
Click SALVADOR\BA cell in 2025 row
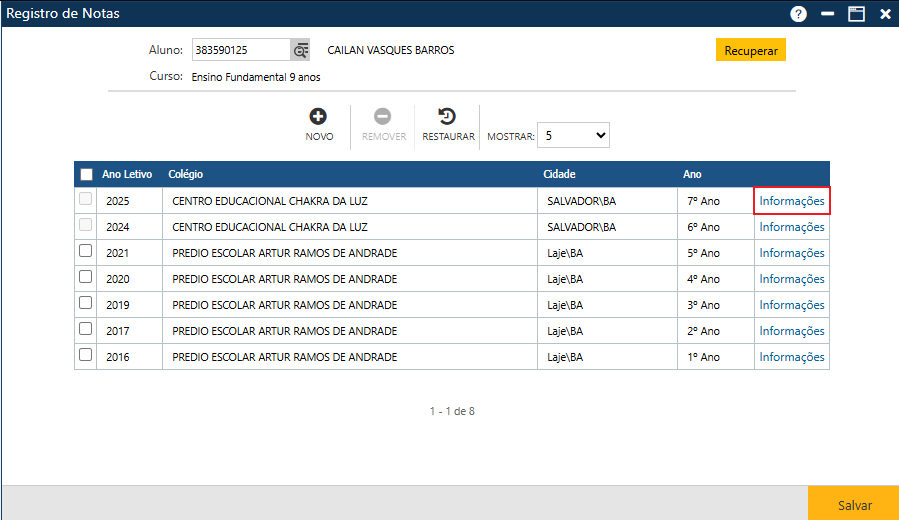pyautogui.click(x=607, y=201)
